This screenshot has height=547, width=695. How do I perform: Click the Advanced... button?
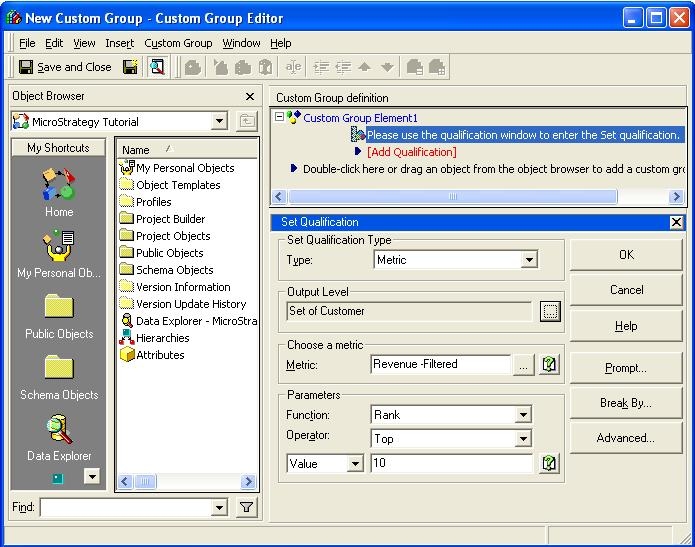625,438
